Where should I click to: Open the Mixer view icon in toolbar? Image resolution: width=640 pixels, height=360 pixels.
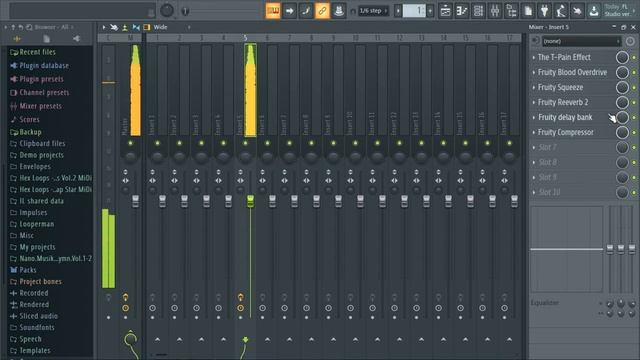pos(495,11)
